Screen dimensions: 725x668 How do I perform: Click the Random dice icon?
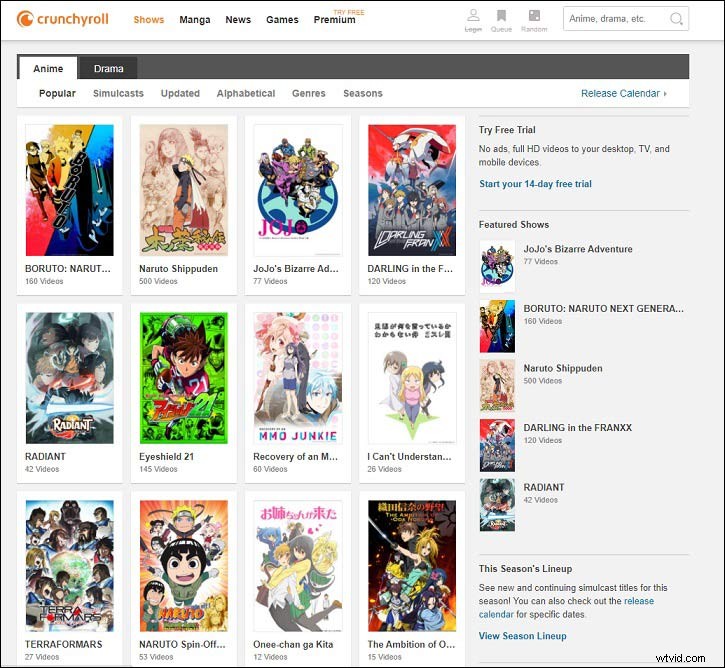click(x=534, y=15)
